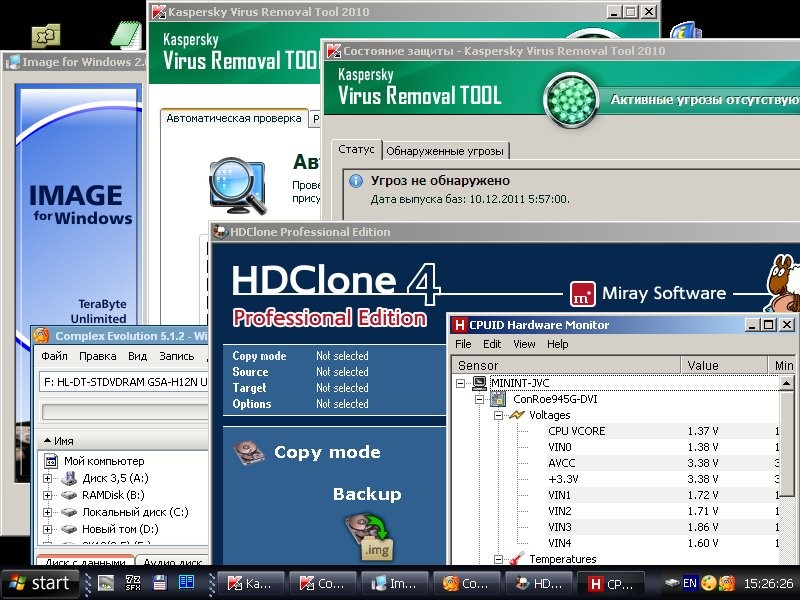Image resolution: width=800 pixels, height=600 pixels.
Task: Select the MININT-JVC computer icon
Action: click(479, 383)
